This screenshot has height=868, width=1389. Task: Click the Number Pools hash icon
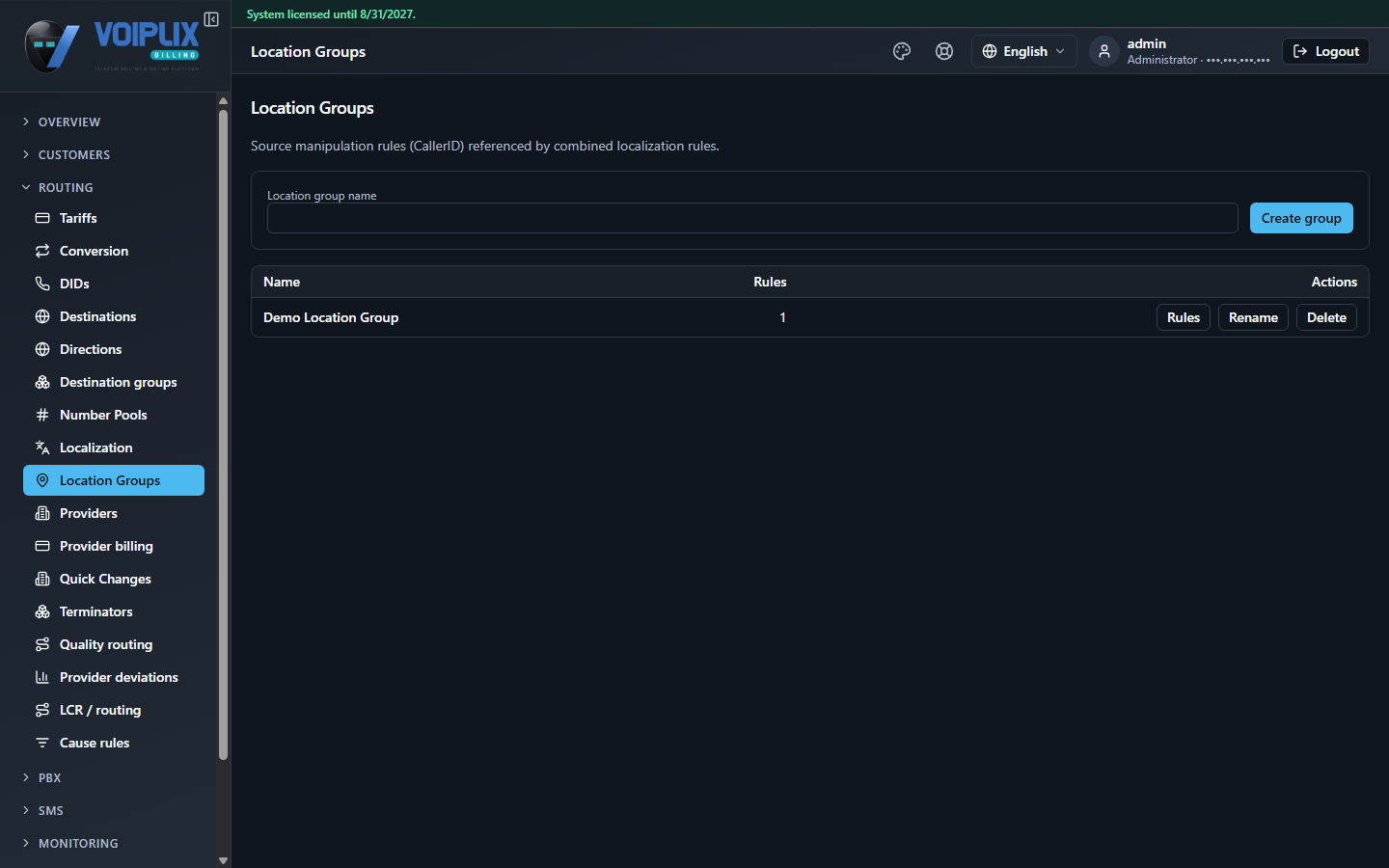tap(42, 415)
